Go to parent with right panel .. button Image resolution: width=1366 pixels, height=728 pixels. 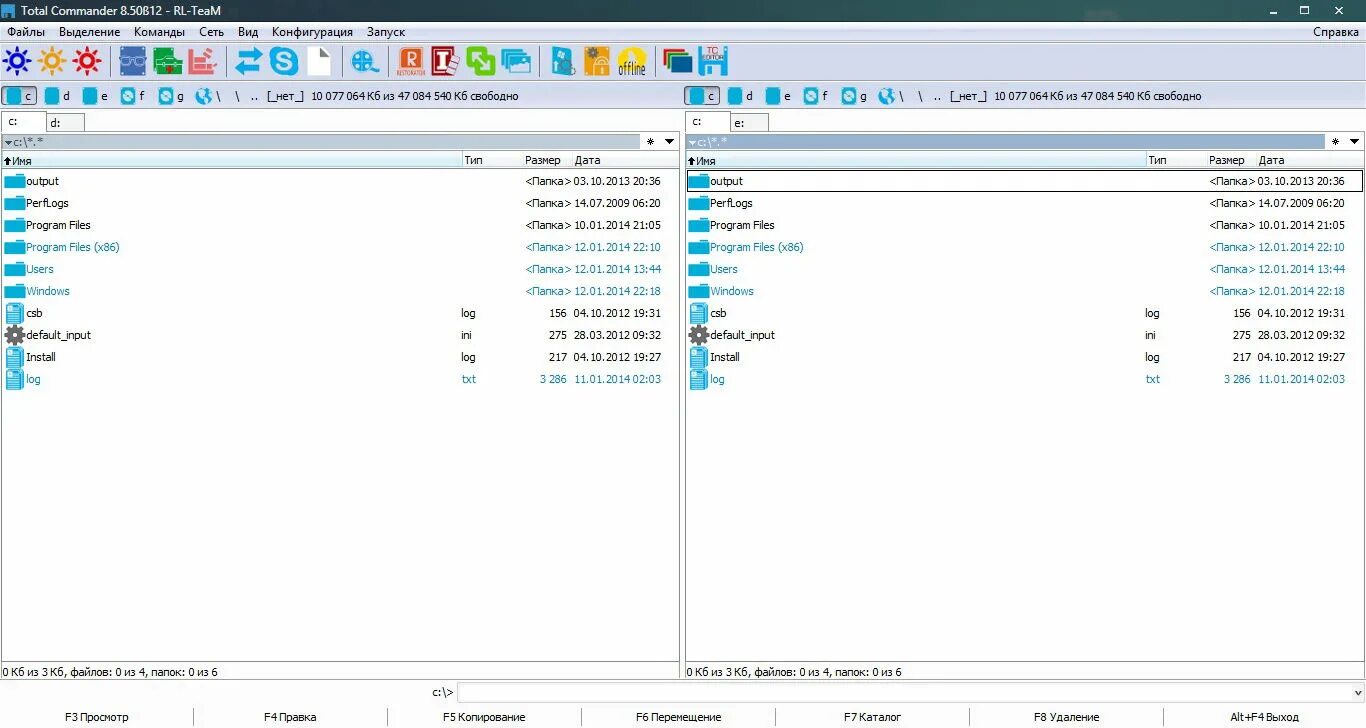(939, 96)
